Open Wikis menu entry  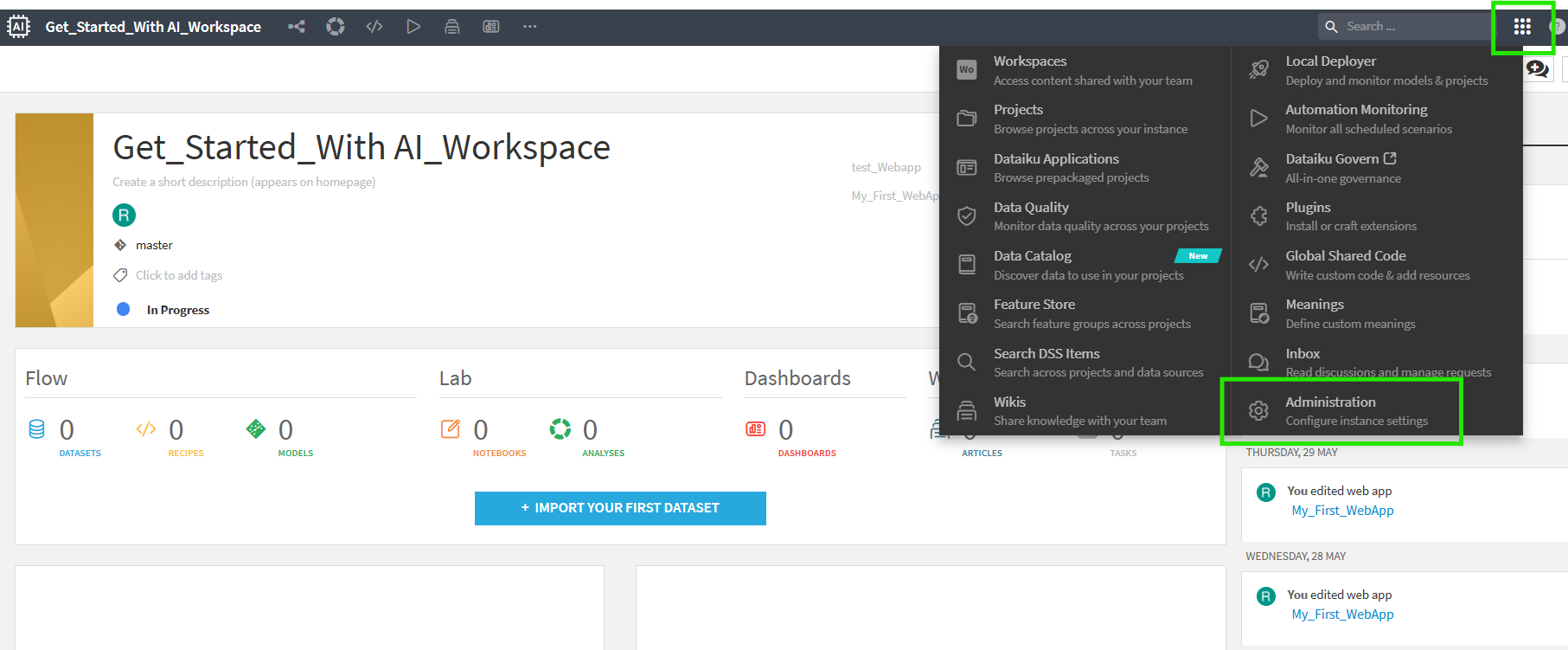[x=1085, y=411]
